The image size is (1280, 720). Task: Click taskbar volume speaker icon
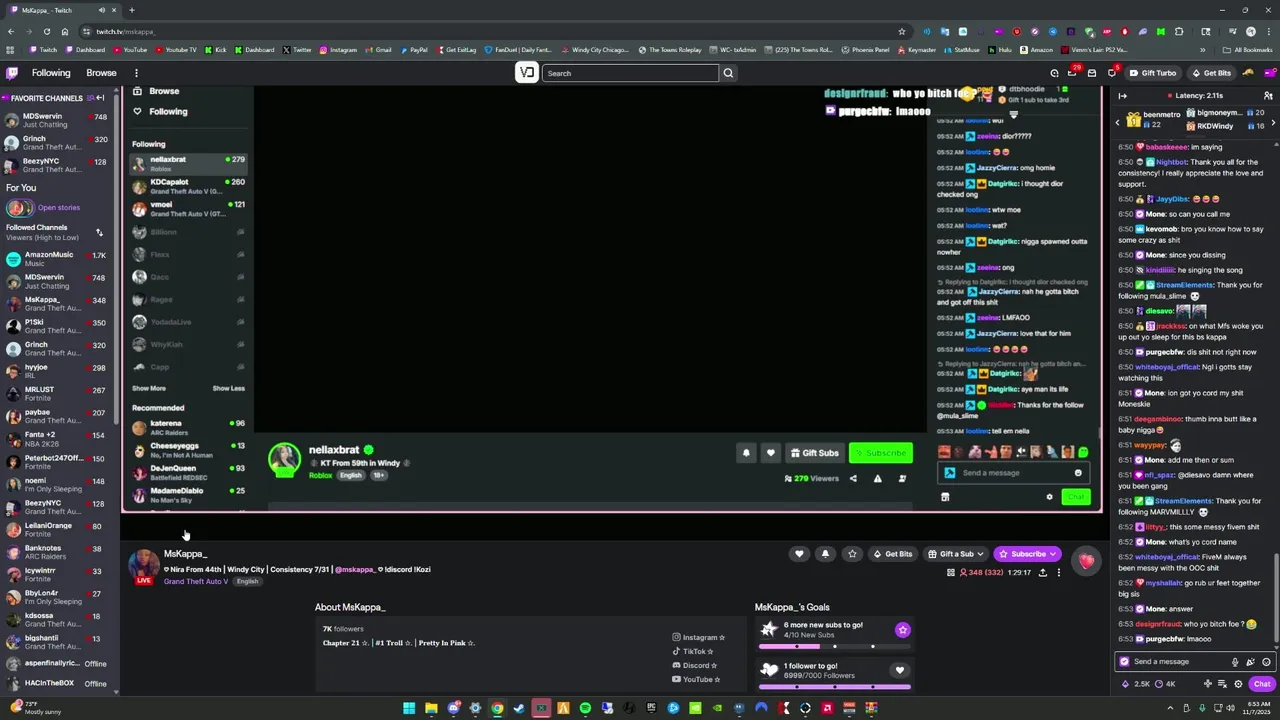[1230, 708]
